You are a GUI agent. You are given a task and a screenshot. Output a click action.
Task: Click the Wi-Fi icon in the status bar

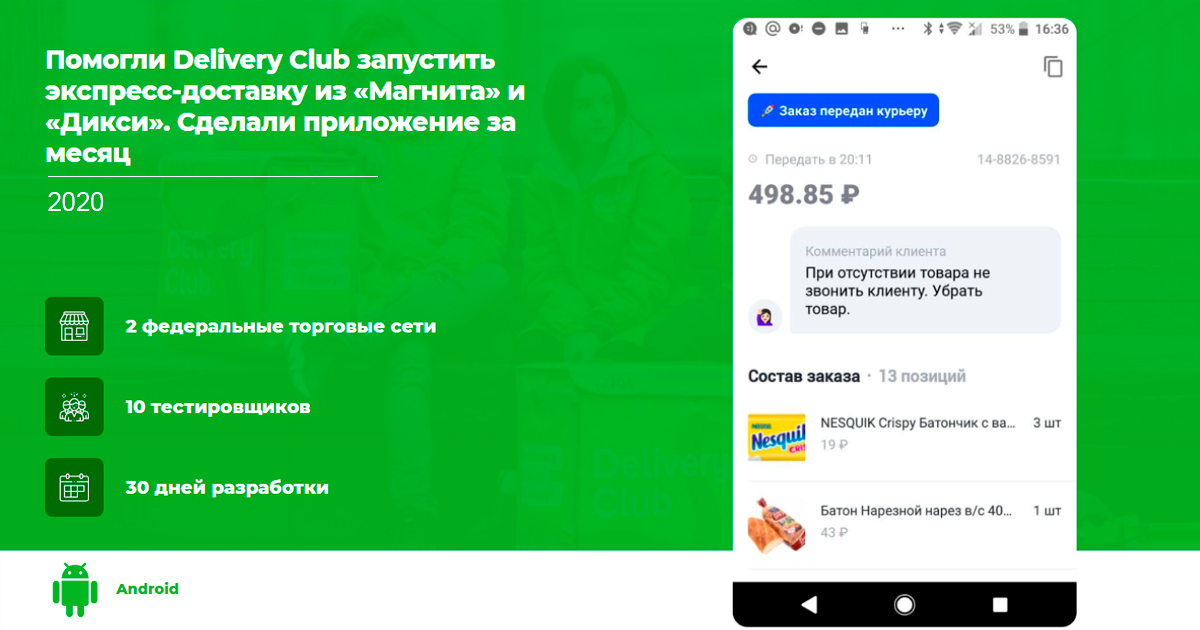click(x=954, y=29)
